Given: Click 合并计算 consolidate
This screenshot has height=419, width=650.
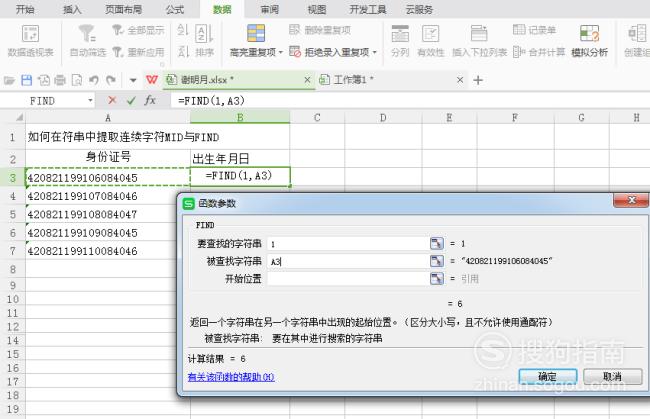Looking at the screenshot, I should [x=539, y=52].
